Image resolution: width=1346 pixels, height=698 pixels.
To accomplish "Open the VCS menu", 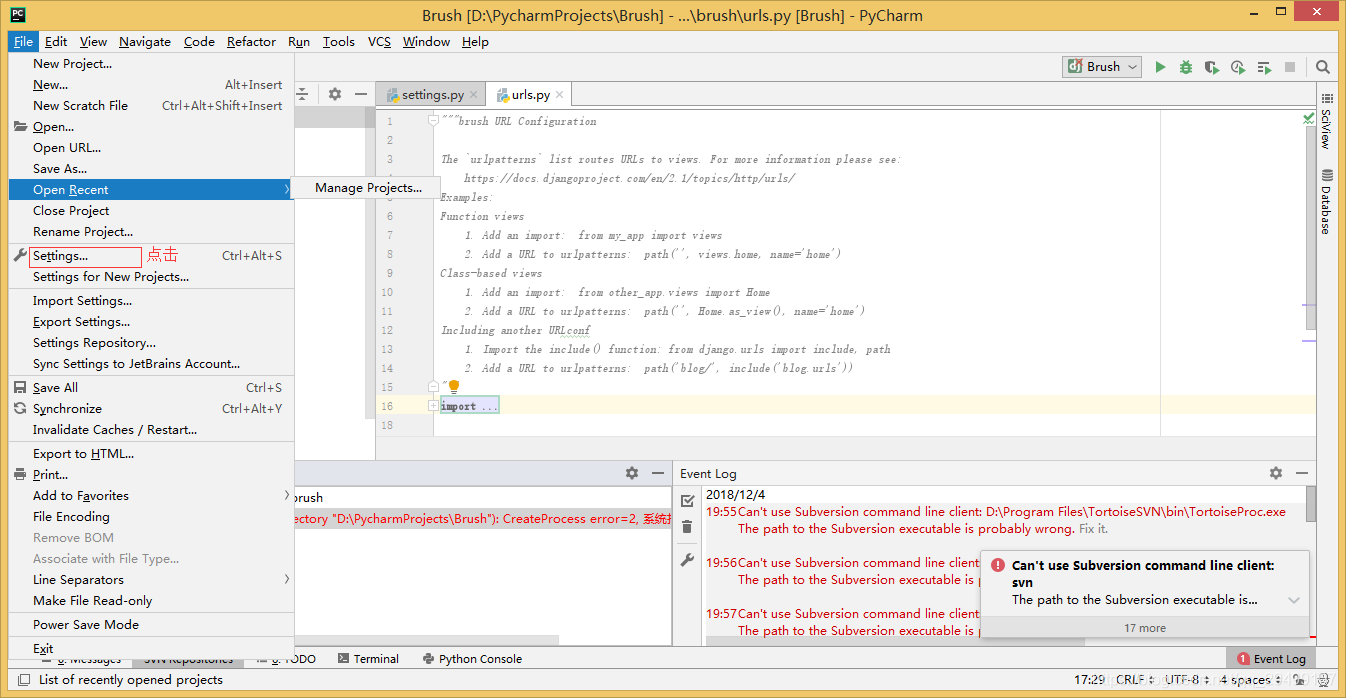I will coord(379,42).
